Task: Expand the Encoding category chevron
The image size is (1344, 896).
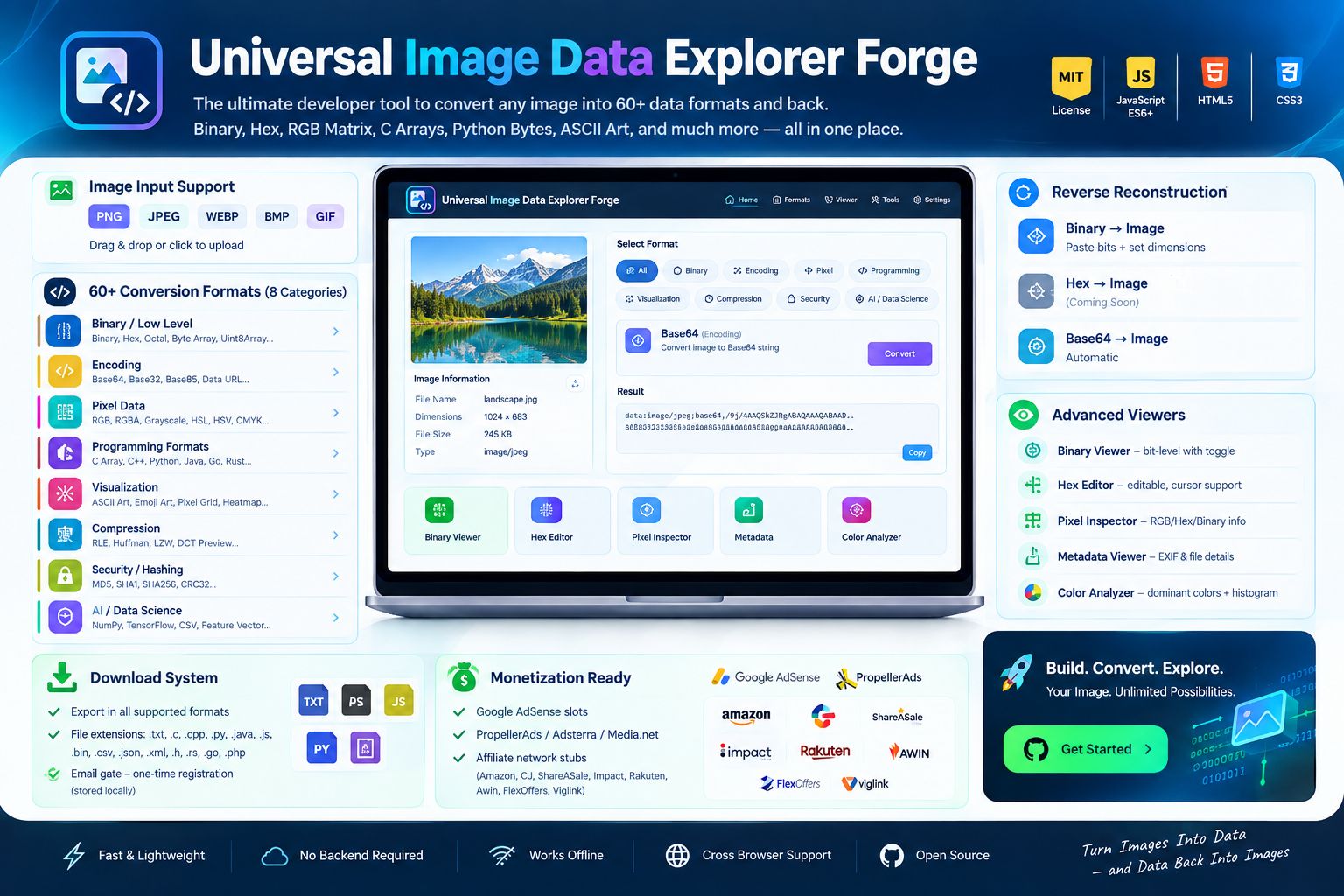Action: tap(336, 372)
